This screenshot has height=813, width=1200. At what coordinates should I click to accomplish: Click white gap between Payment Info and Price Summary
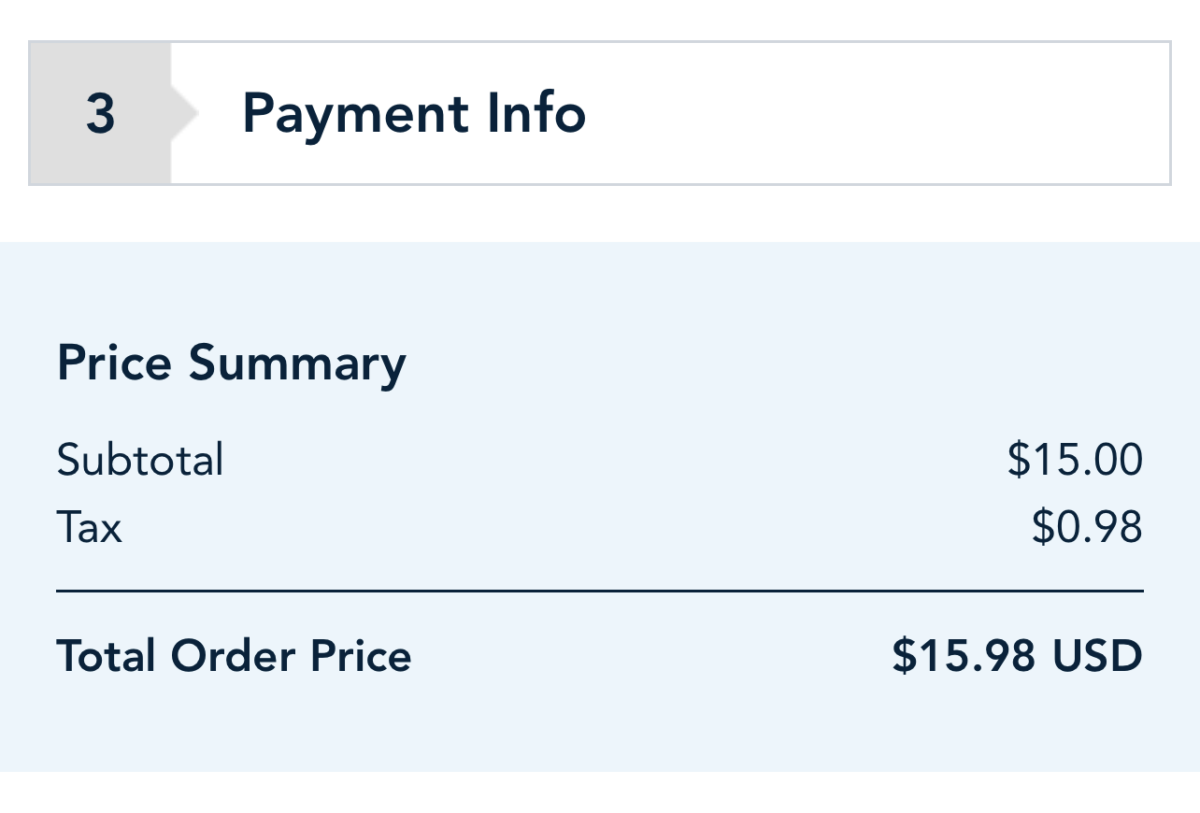pyautogui.click(x=600, y=213)
